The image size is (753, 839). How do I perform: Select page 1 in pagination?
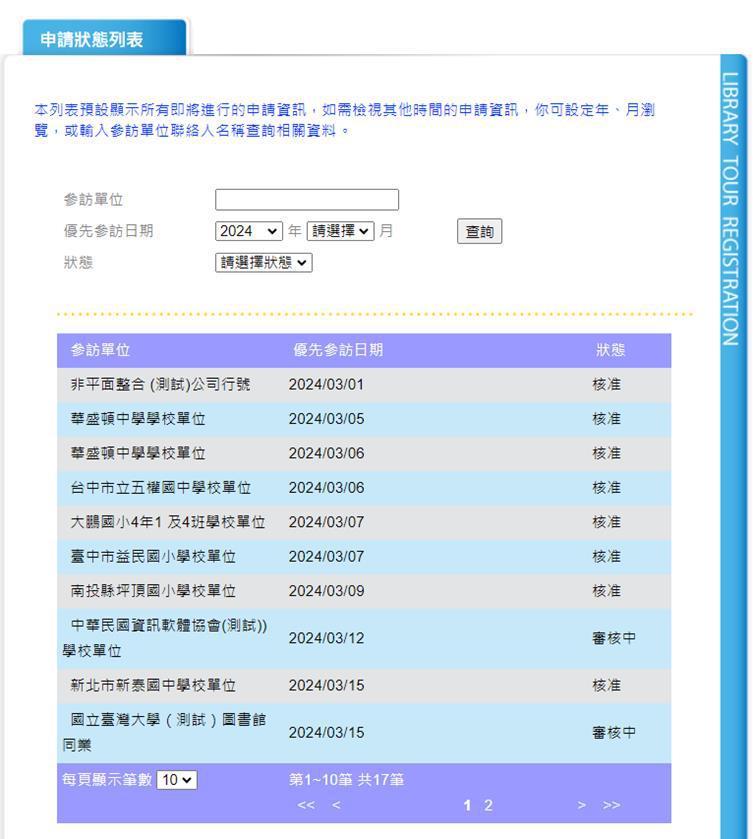pyautogui.click(x=467, y=805)
